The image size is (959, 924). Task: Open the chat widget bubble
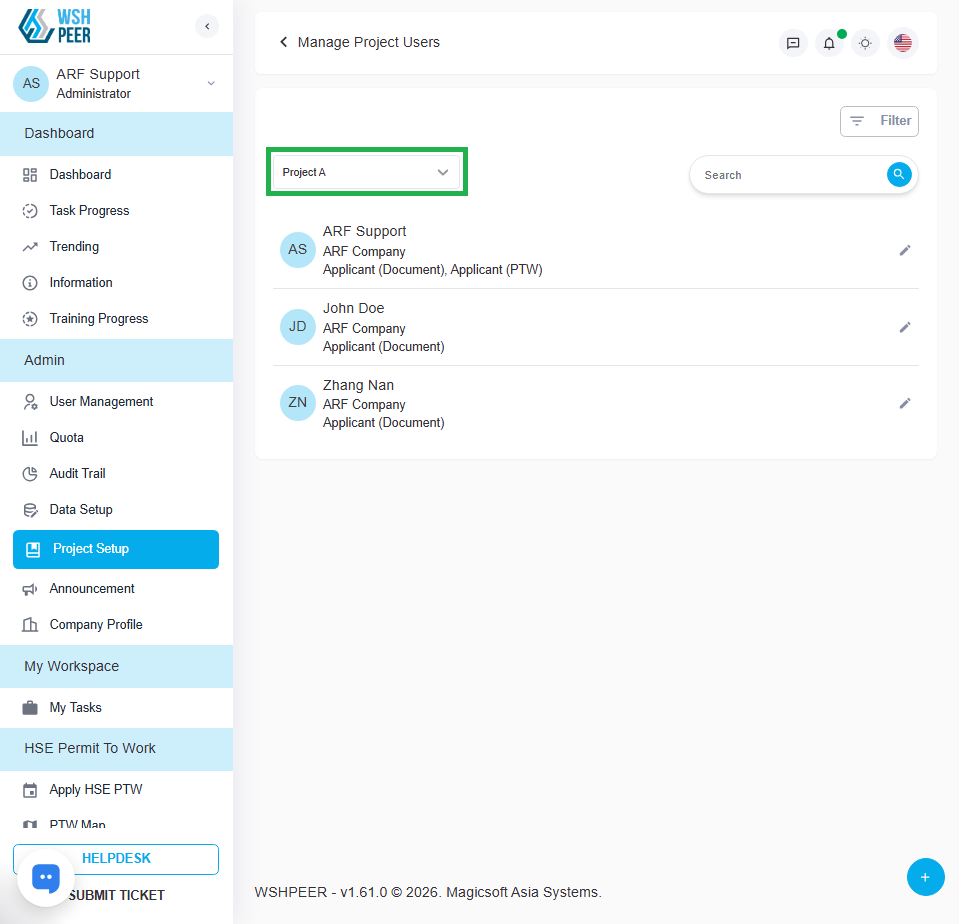[x=46, y=878]
